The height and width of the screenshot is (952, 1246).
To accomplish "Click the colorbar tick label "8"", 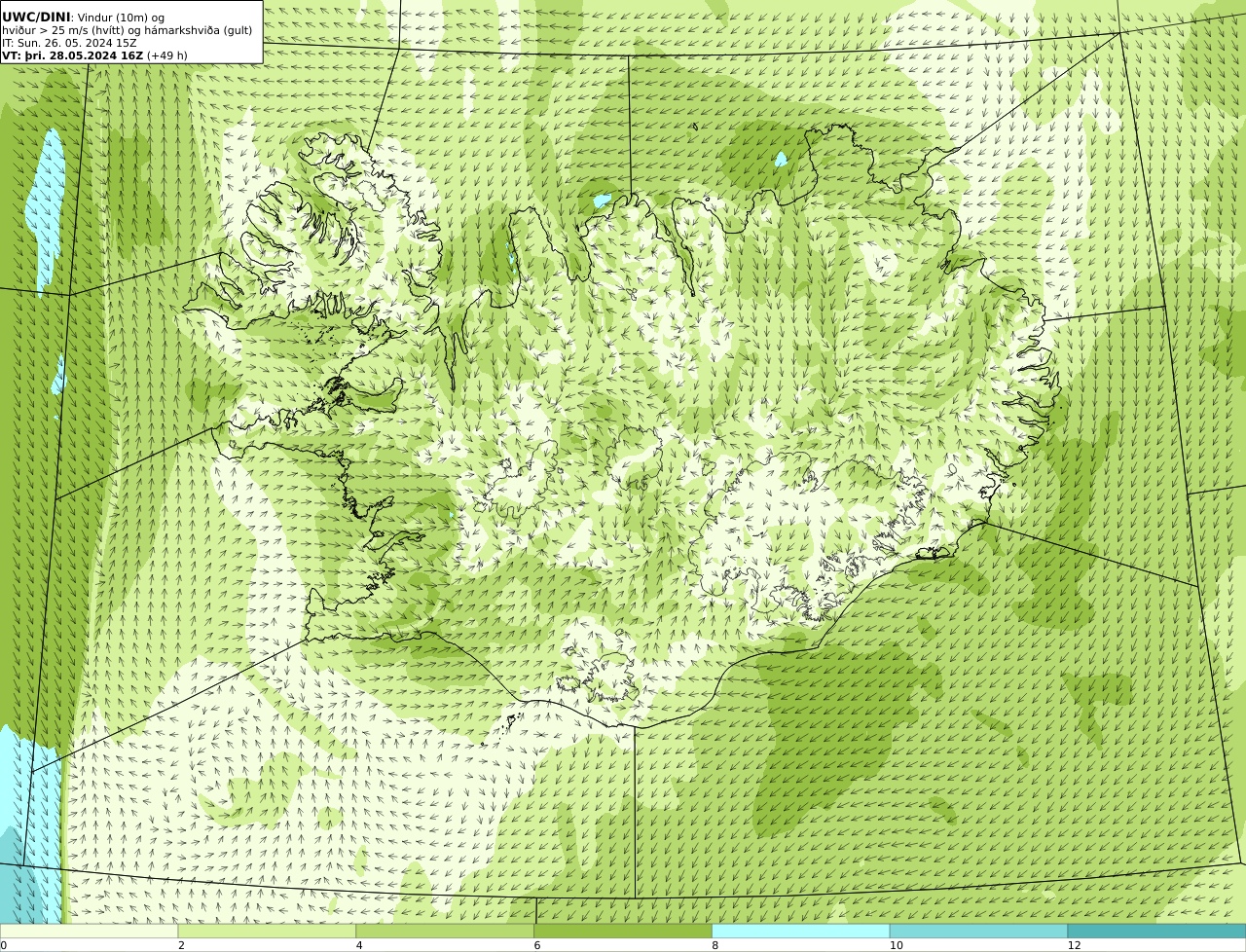I will [715, 945].
